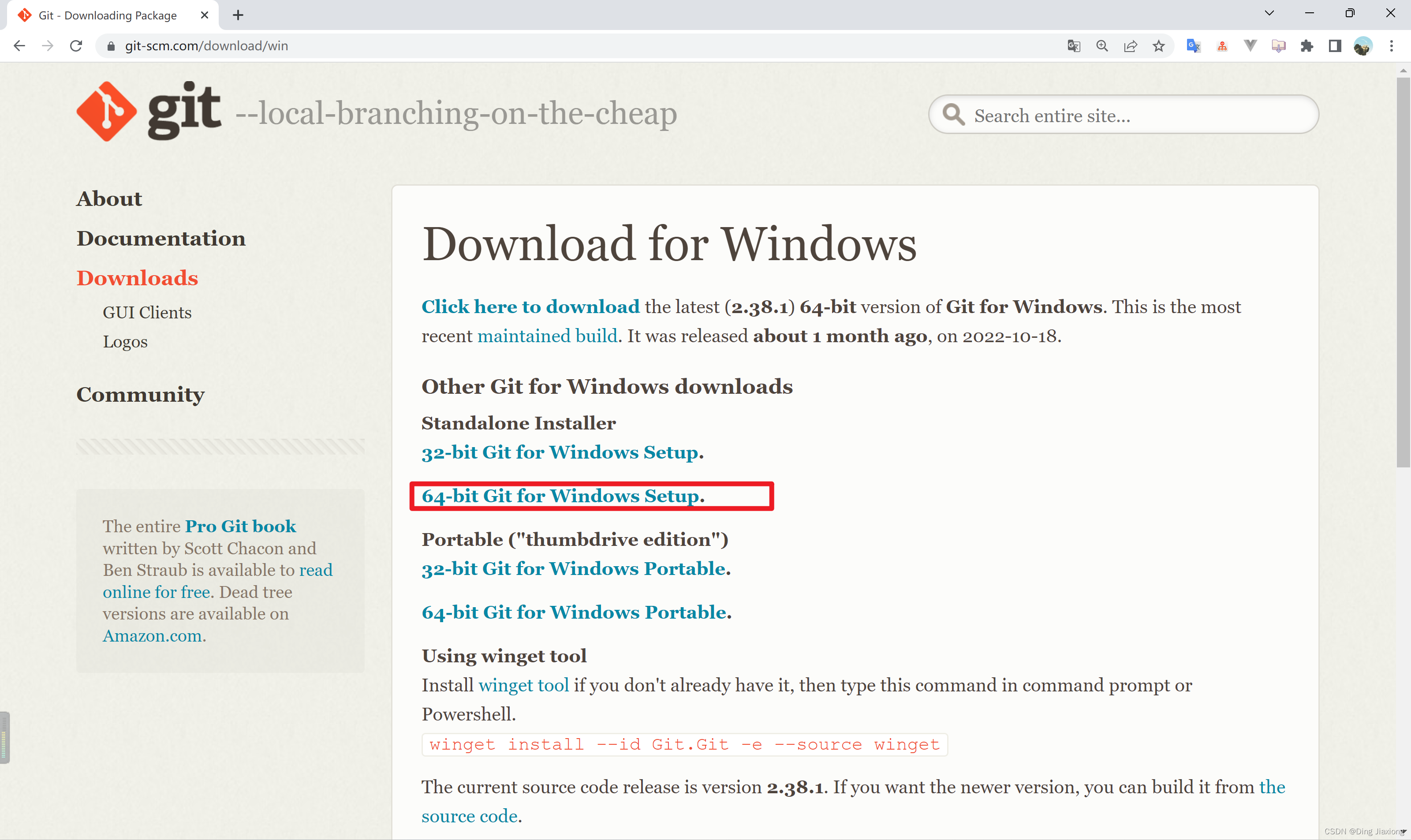
Task: Click the page vertical scrollbar thumb
Action: (x=1403, y=272)
